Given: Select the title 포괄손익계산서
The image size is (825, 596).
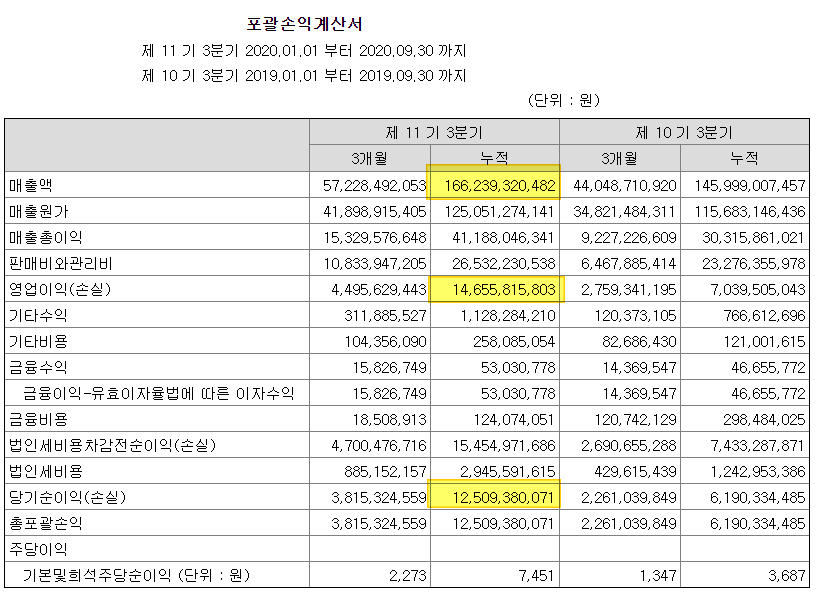Looking at the screenshot, I should click(304, 24).
